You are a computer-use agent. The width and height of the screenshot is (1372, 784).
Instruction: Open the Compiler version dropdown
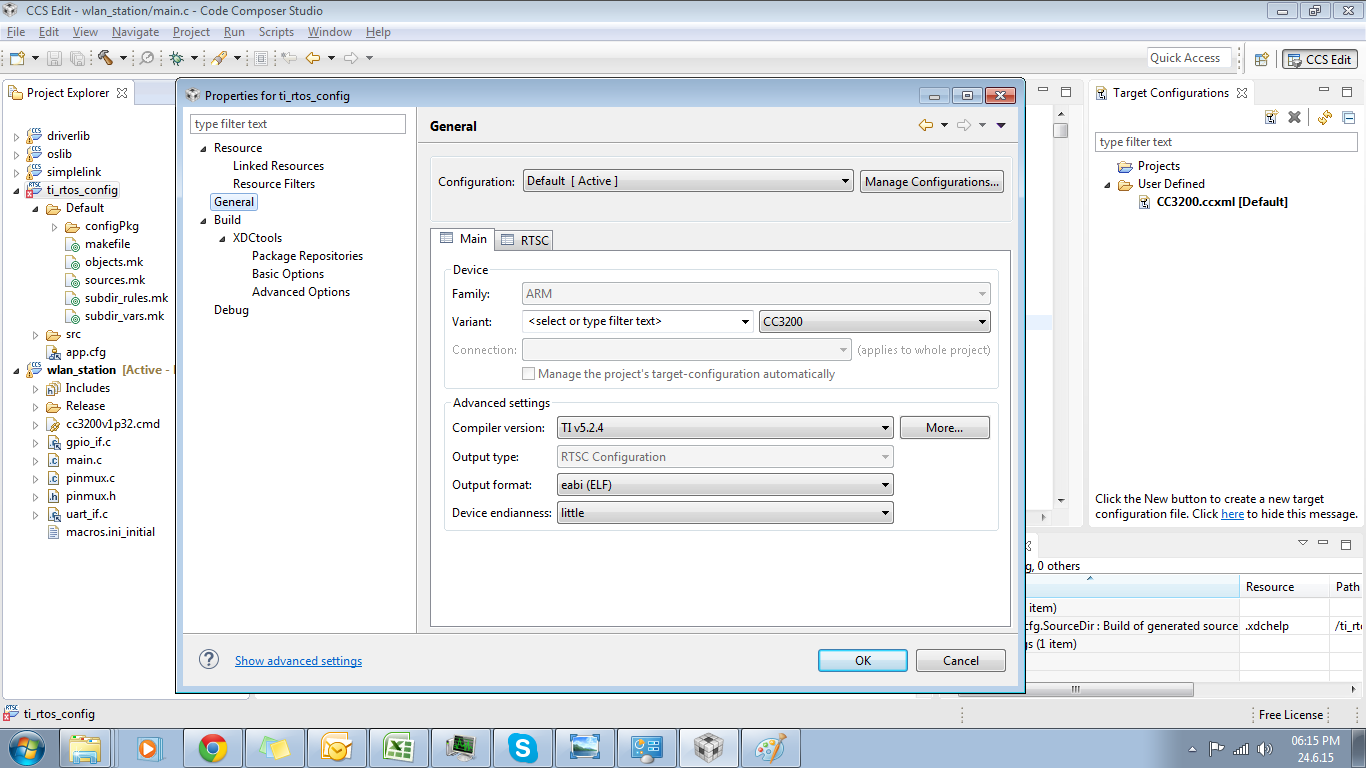coord(885,427)
